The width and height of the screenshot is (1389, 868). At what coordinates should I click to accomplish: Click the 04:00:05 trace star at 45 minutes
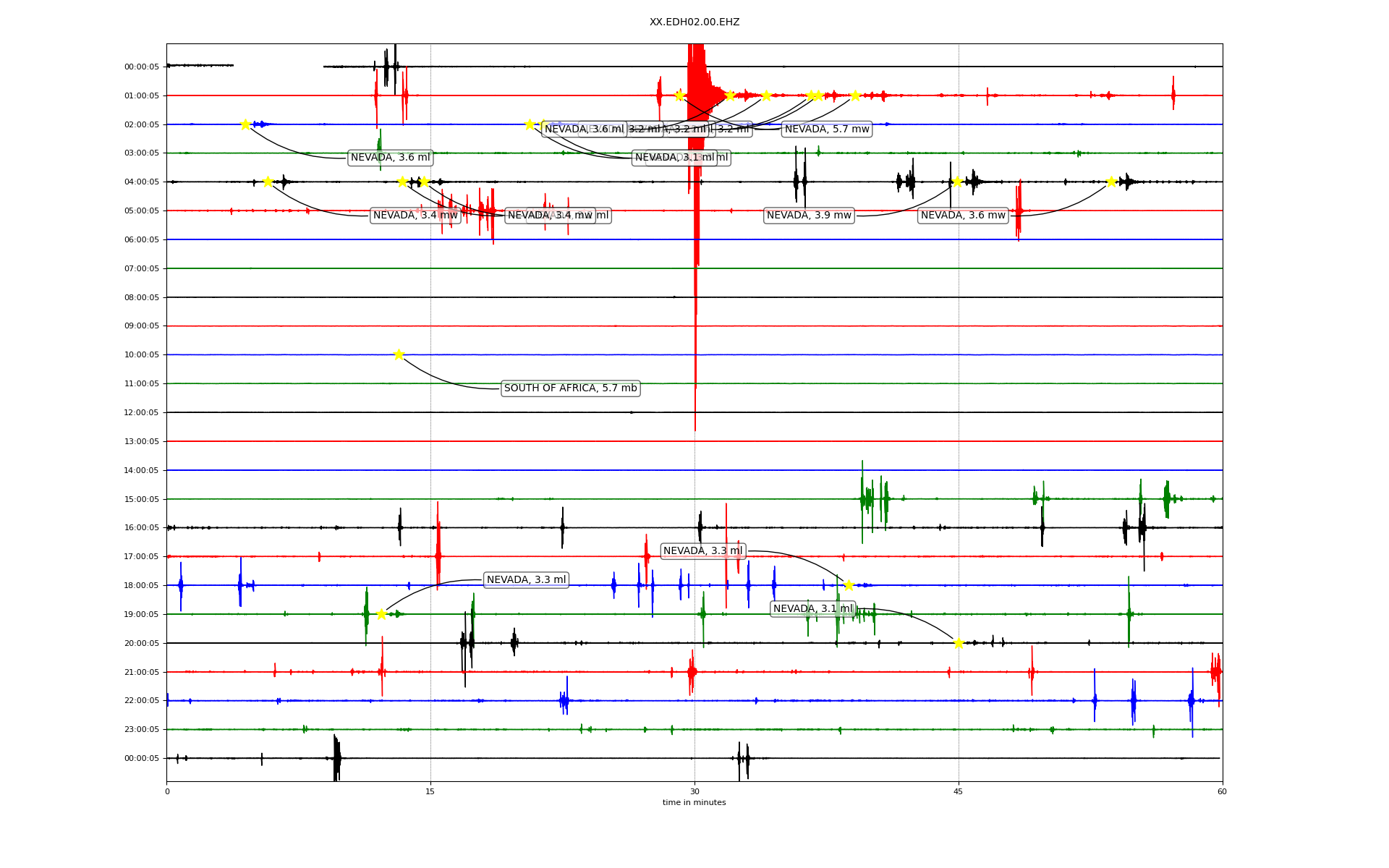pos(957,182)
